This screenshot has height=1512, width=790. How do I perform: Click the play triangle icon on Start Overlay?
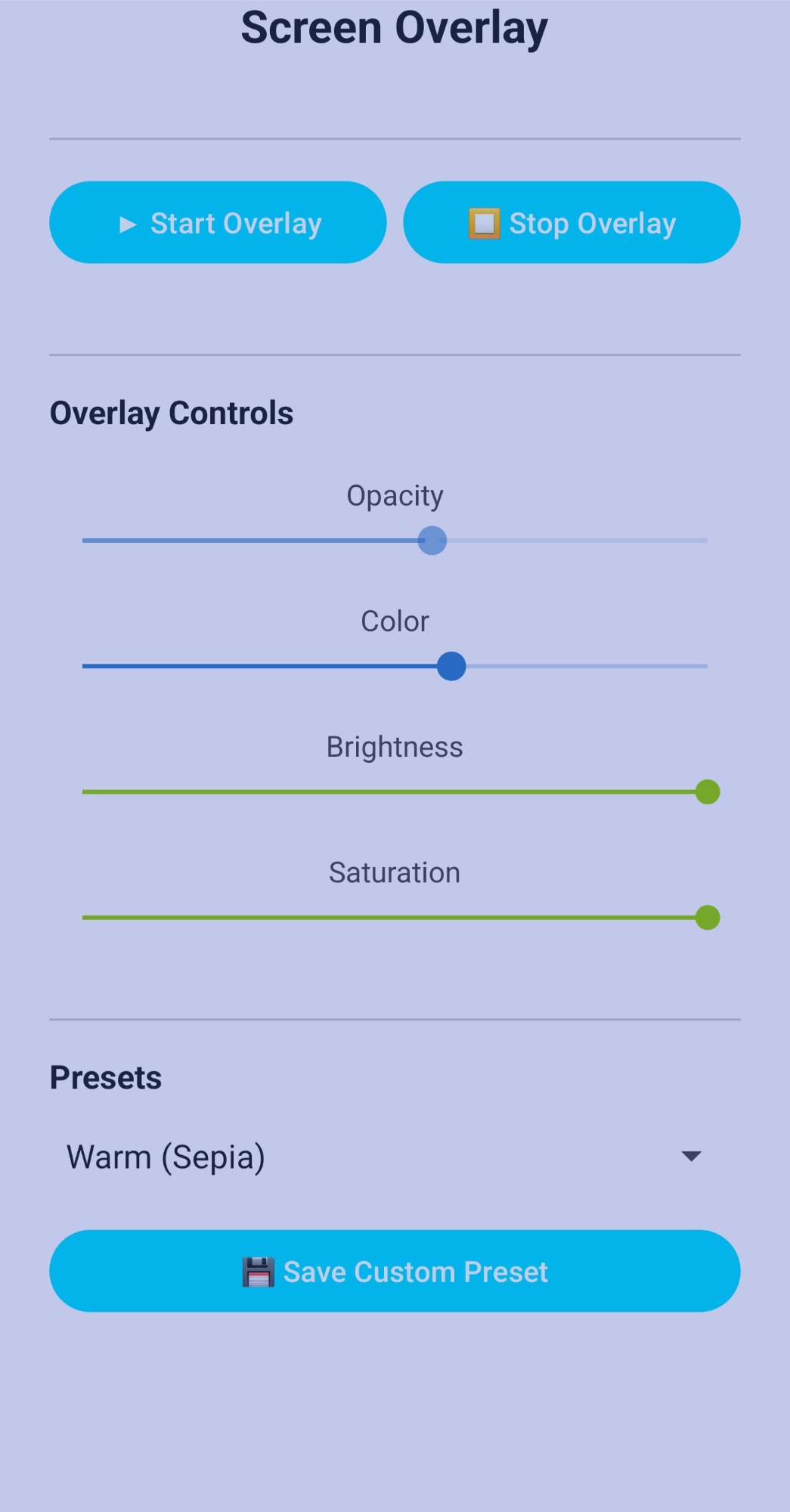128,225
